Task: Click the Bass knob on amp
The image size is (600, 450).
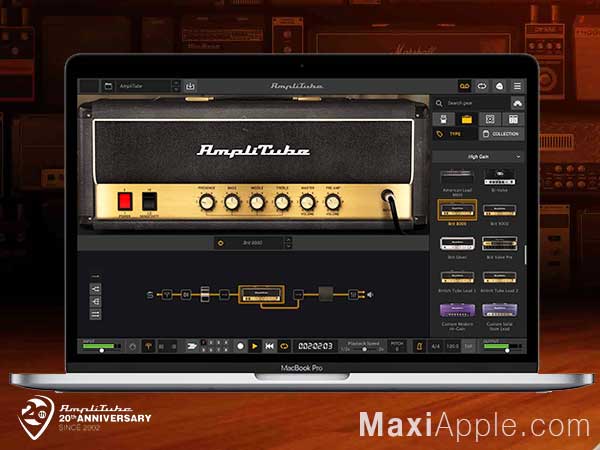Action: pyautogui.click(x=232, y=202)
